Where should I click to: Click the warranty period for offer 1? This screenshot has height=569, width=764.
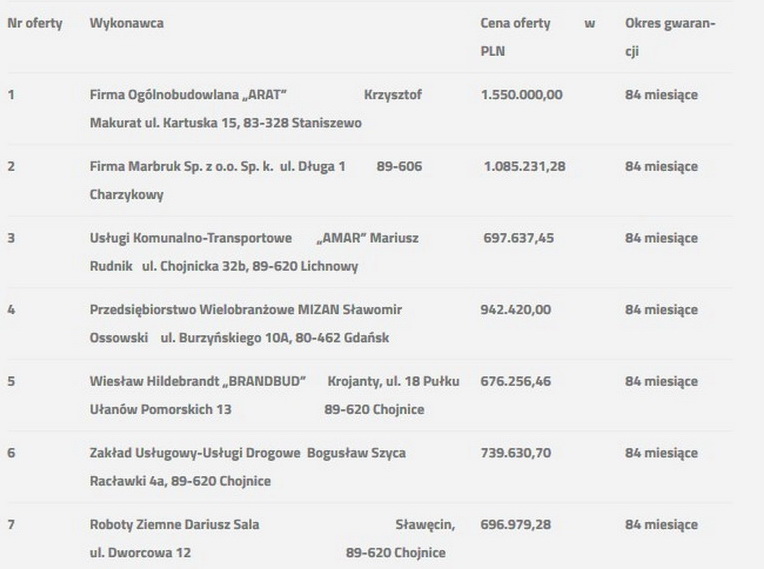(x=661, y=95)
